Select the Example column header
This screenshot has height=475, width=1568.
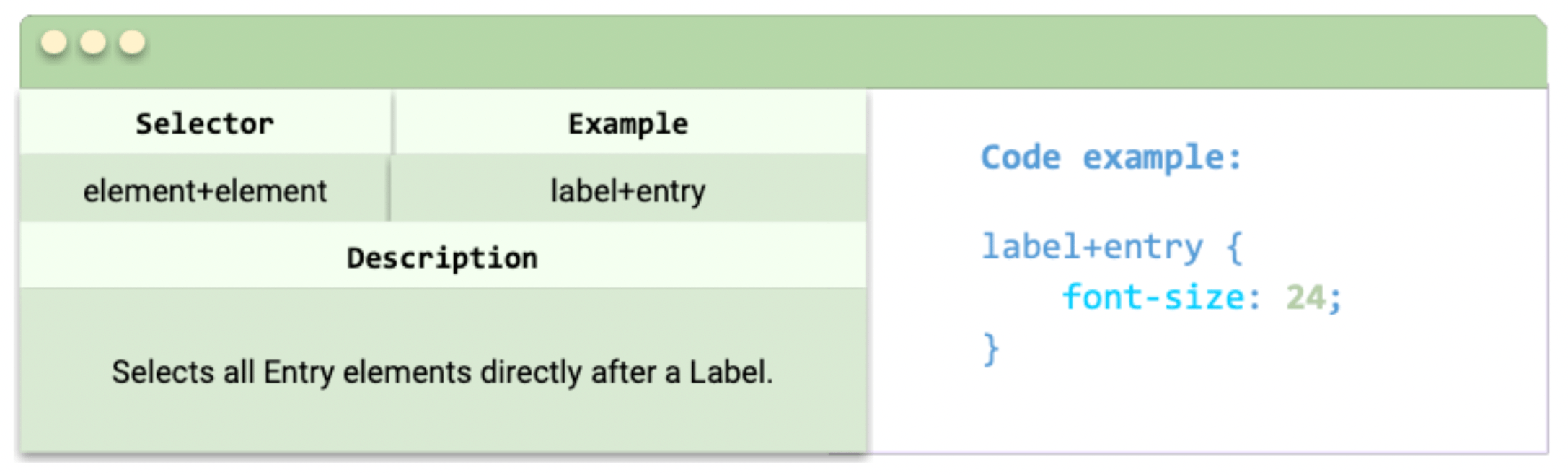[629, 123]
